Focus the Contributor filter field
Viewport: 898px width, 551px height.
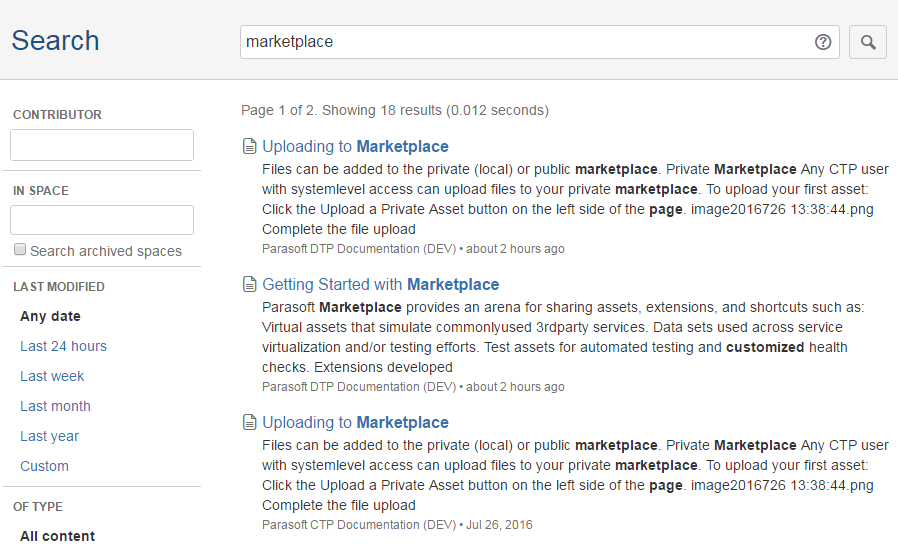tap(102, 145)
